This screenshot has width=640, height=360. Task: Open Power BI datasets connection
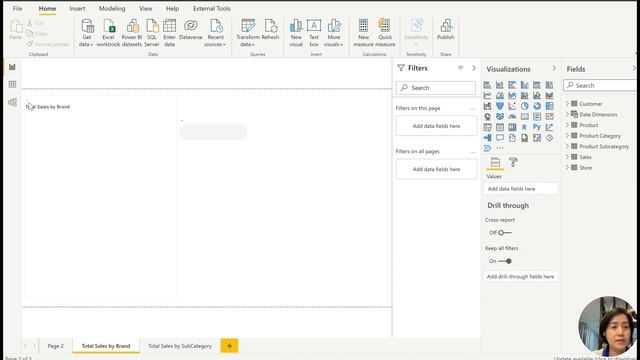(x=132, y=33)
